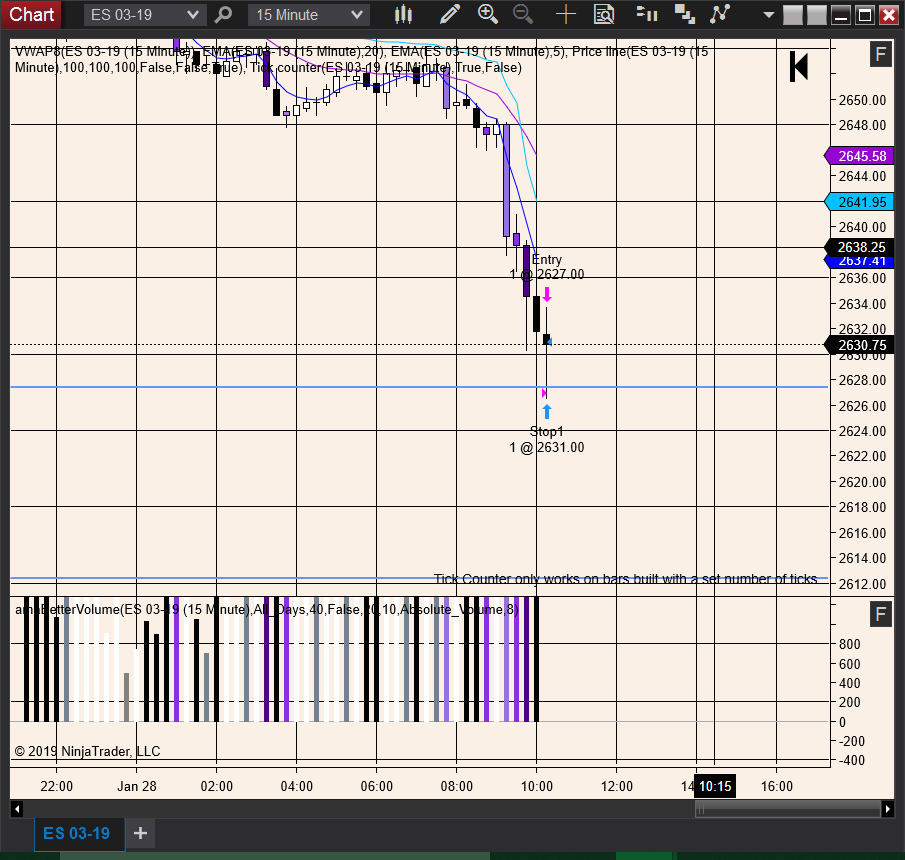This screenshot has width=905, height=860.
Task: Click the 10:15 time axis marker
Action: 715,786
